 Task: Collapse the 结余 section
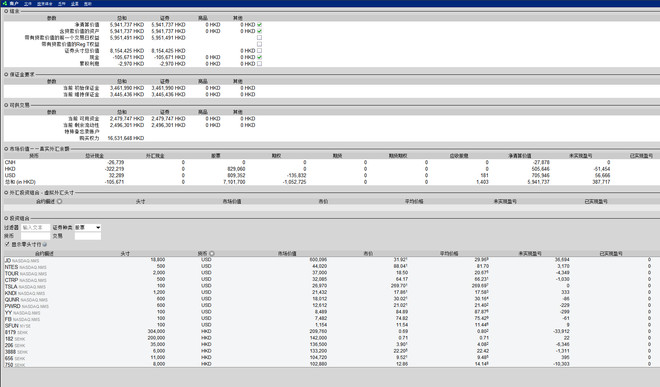pyautogui.click(x=6, y=11)
